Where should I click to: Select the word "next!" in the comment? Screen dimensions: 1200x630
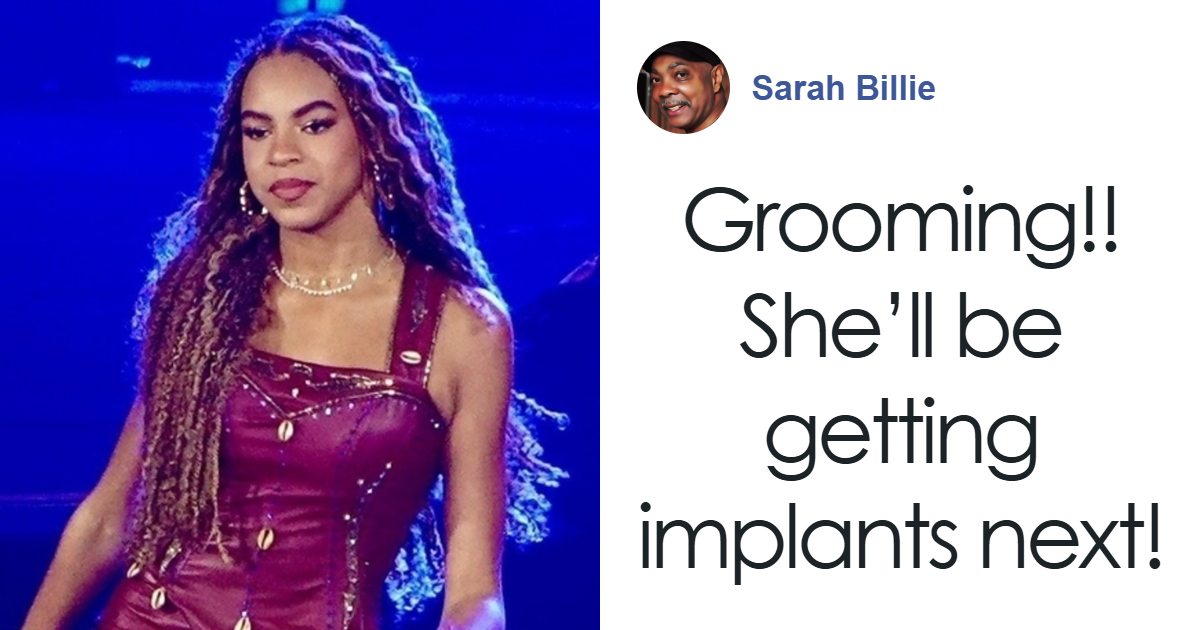pyautogui.click(x=1059, y=537)
